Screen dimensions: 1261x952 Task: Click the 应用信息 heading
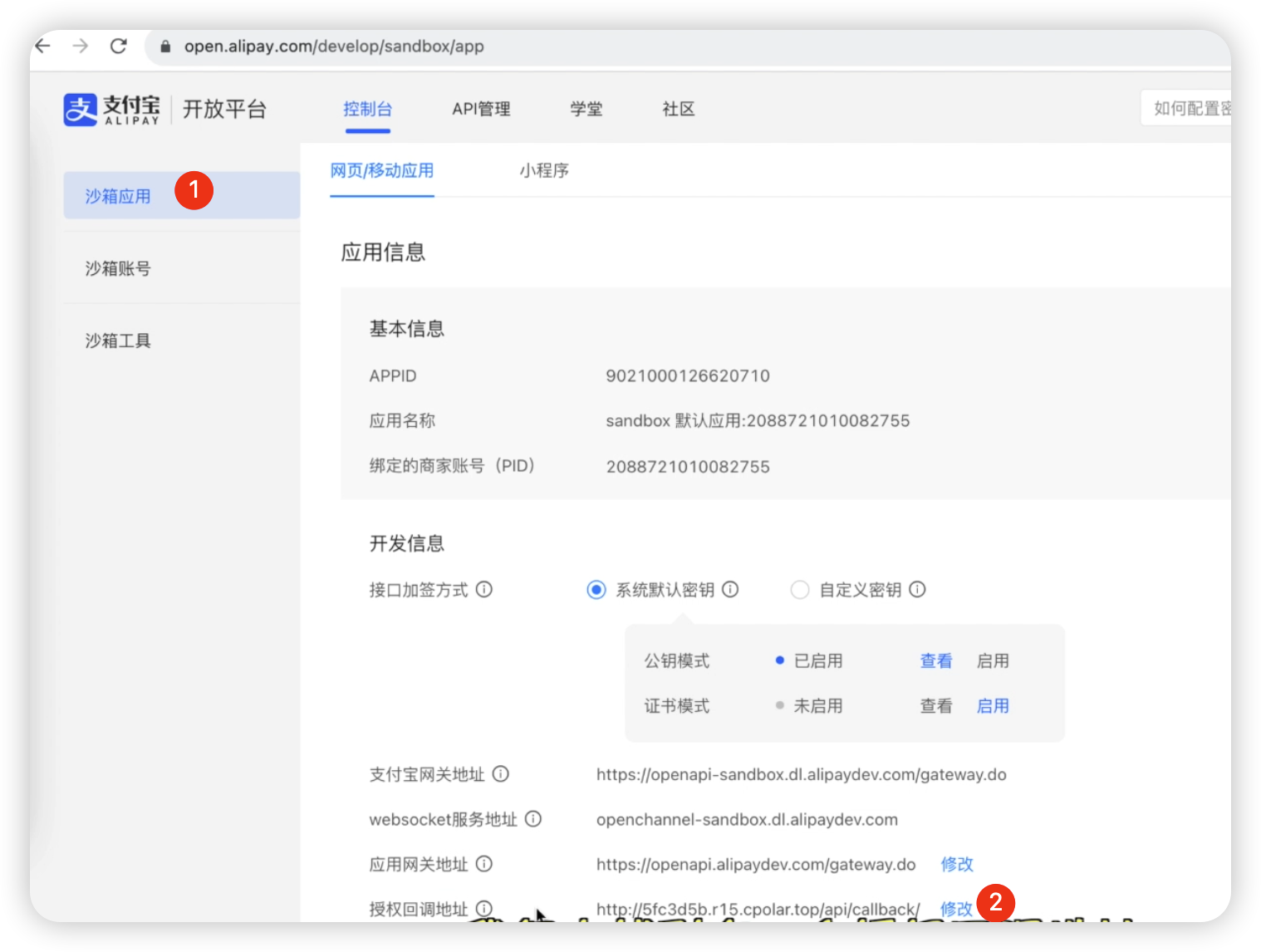pos(383,252)
